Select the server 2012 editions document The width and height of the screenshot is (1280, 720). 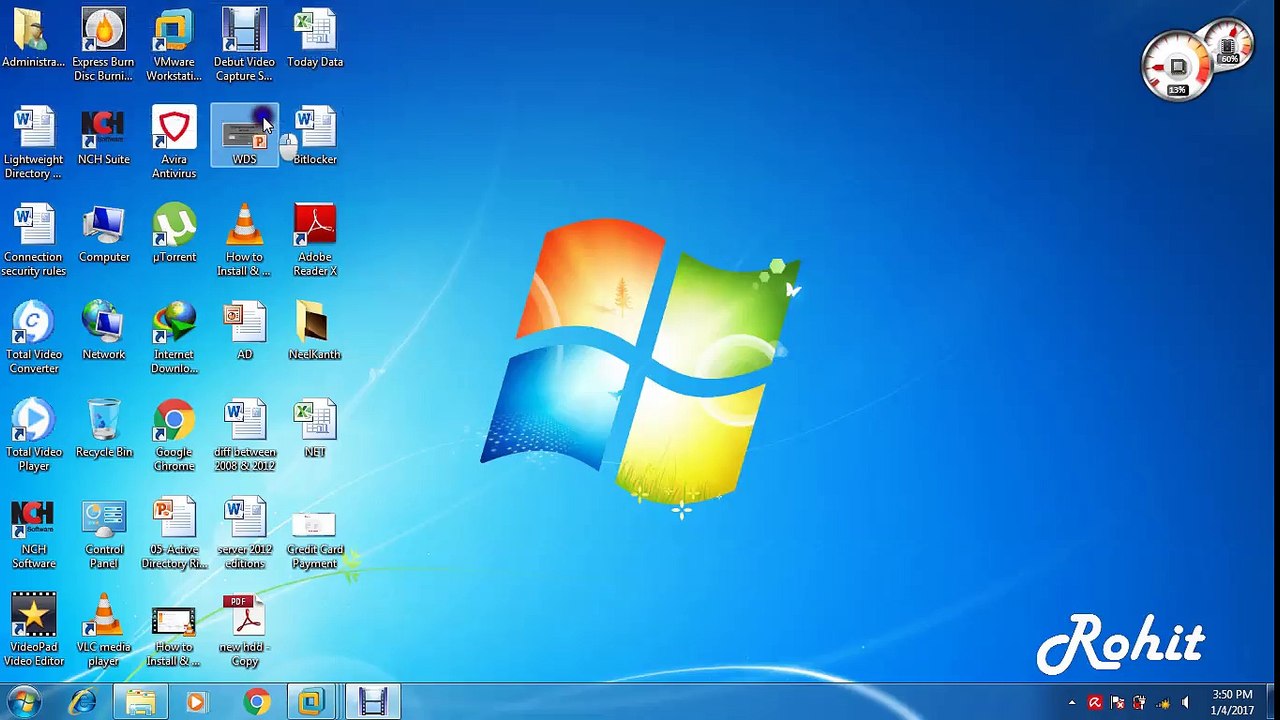point(244,533)
